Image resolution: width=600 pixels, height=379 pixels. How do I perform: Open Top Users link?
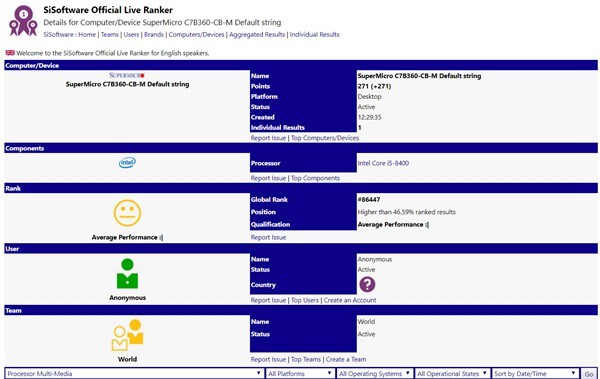pos(305,300)
